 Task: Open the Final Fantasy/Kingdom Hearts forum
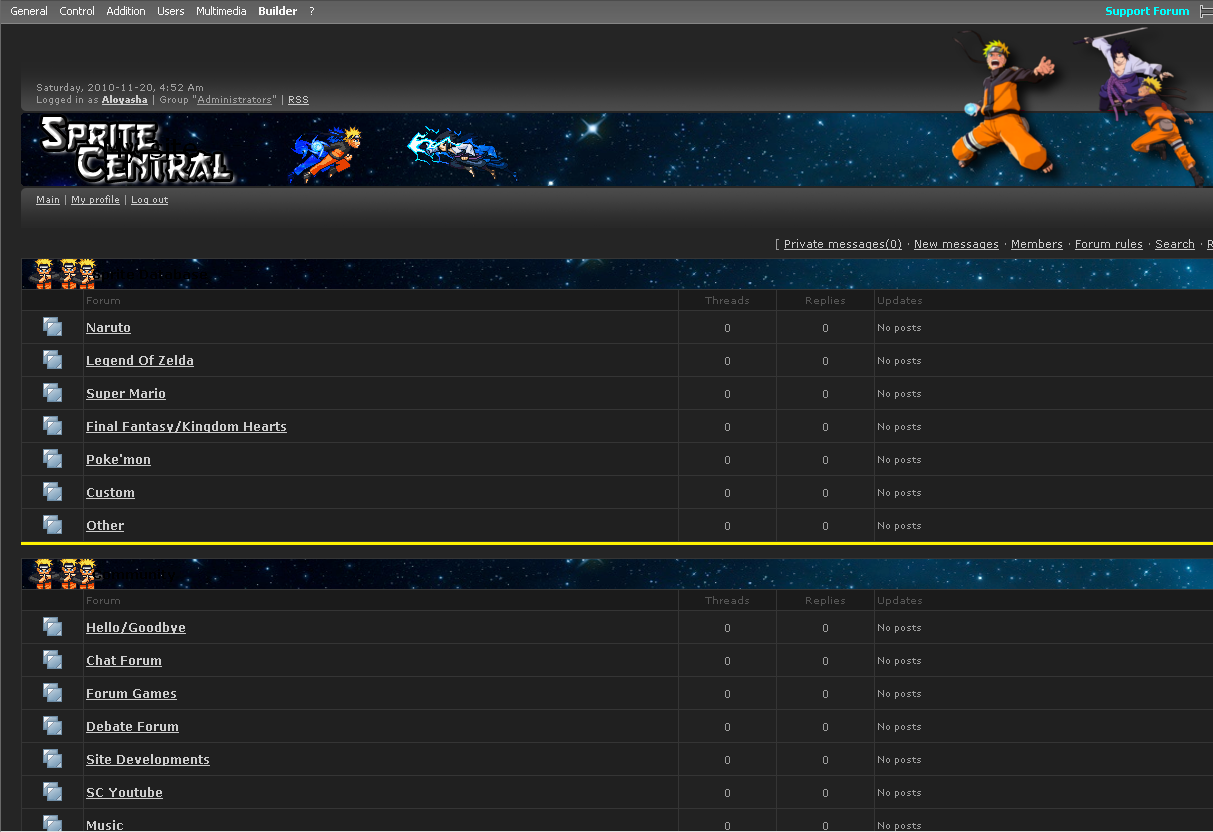pyautogui.click(x=186, y=427)
